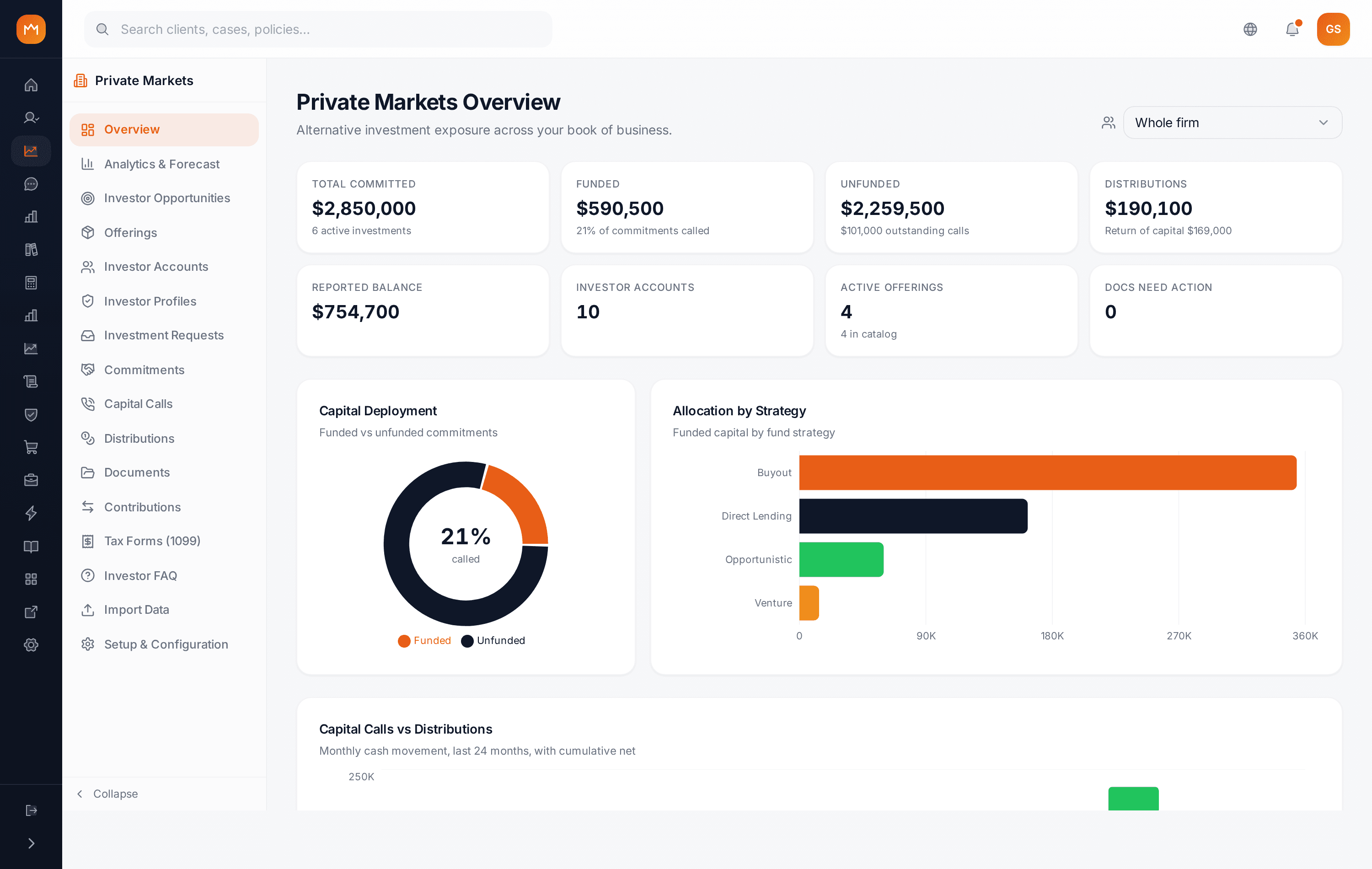
Task: Open Contributions page
Action: 164,507
